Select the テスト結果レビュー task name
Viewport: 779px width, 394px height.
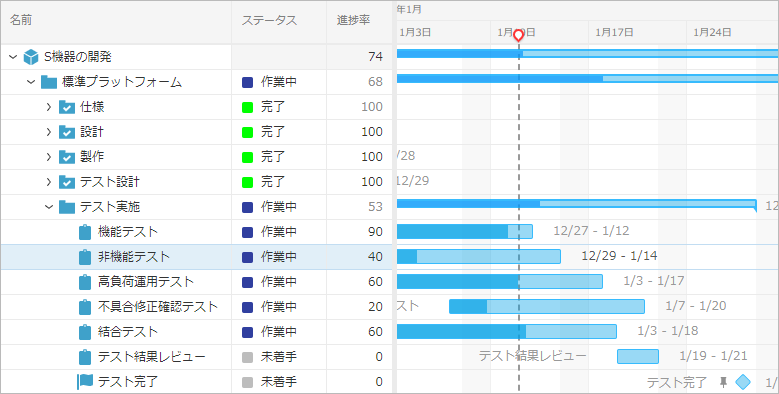pos(152,356)
